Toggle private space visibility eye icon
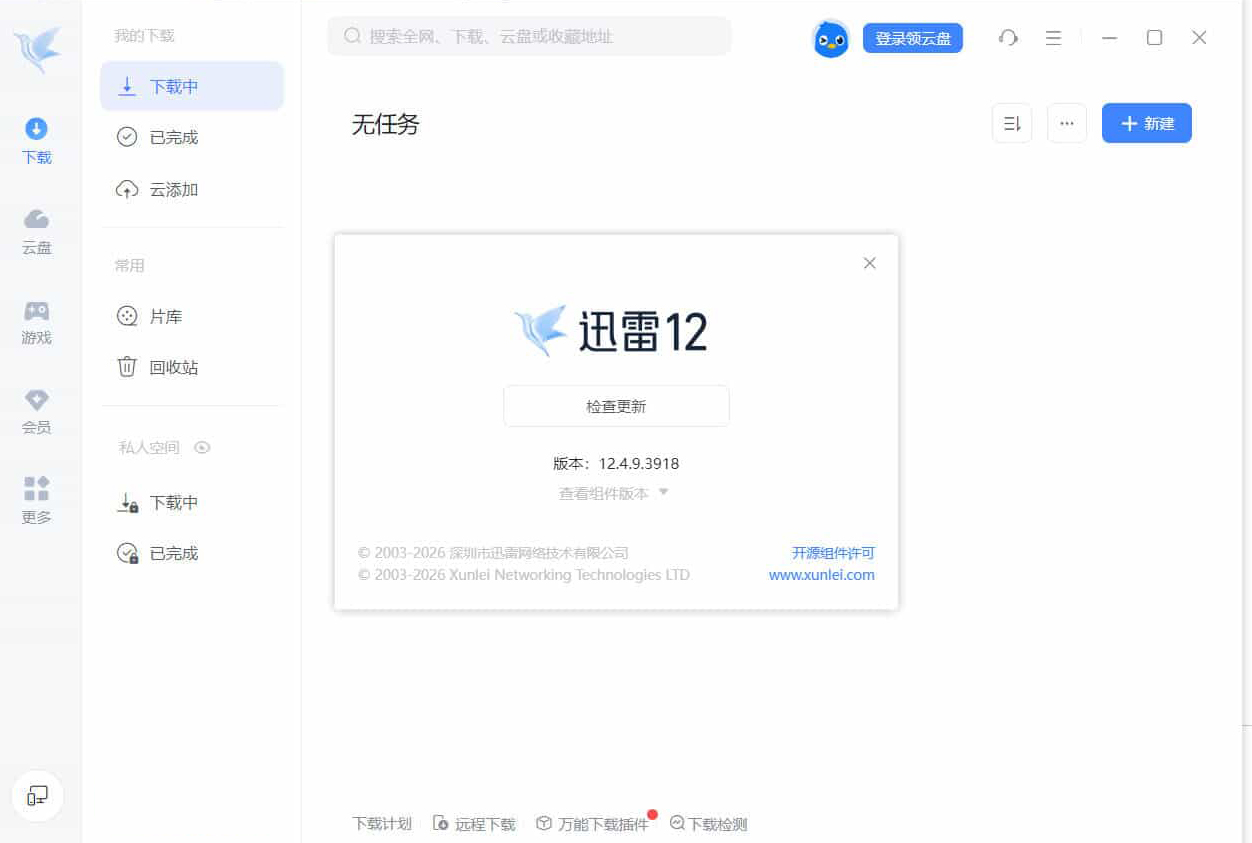Viewport: 1252px width, 843px height. pos(202,448)
